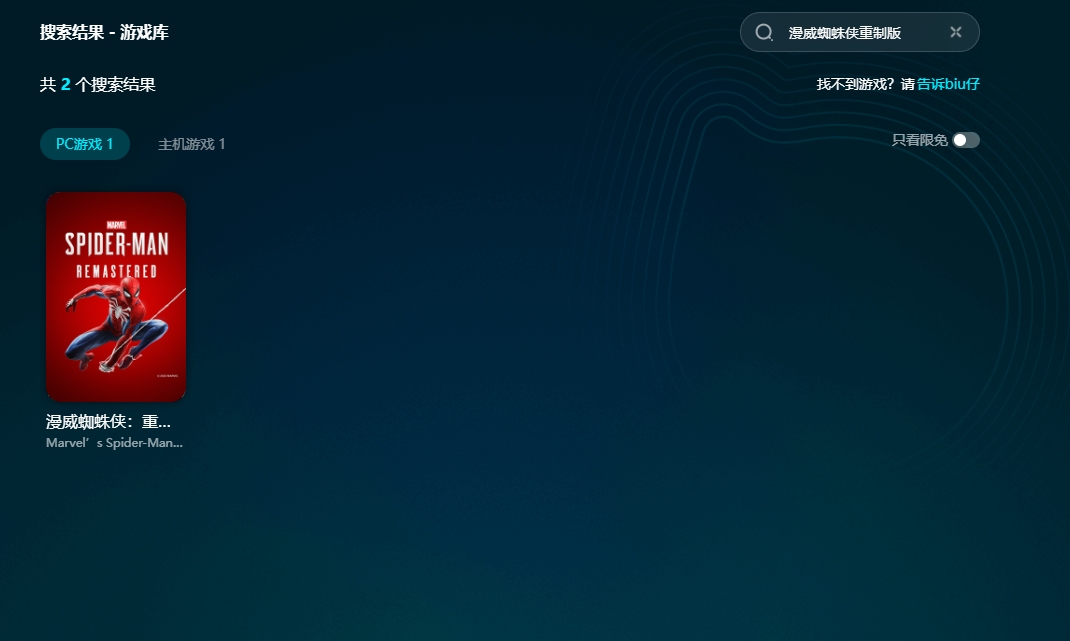
Task: Click the magnifier search icon
Action: point(764,32)
